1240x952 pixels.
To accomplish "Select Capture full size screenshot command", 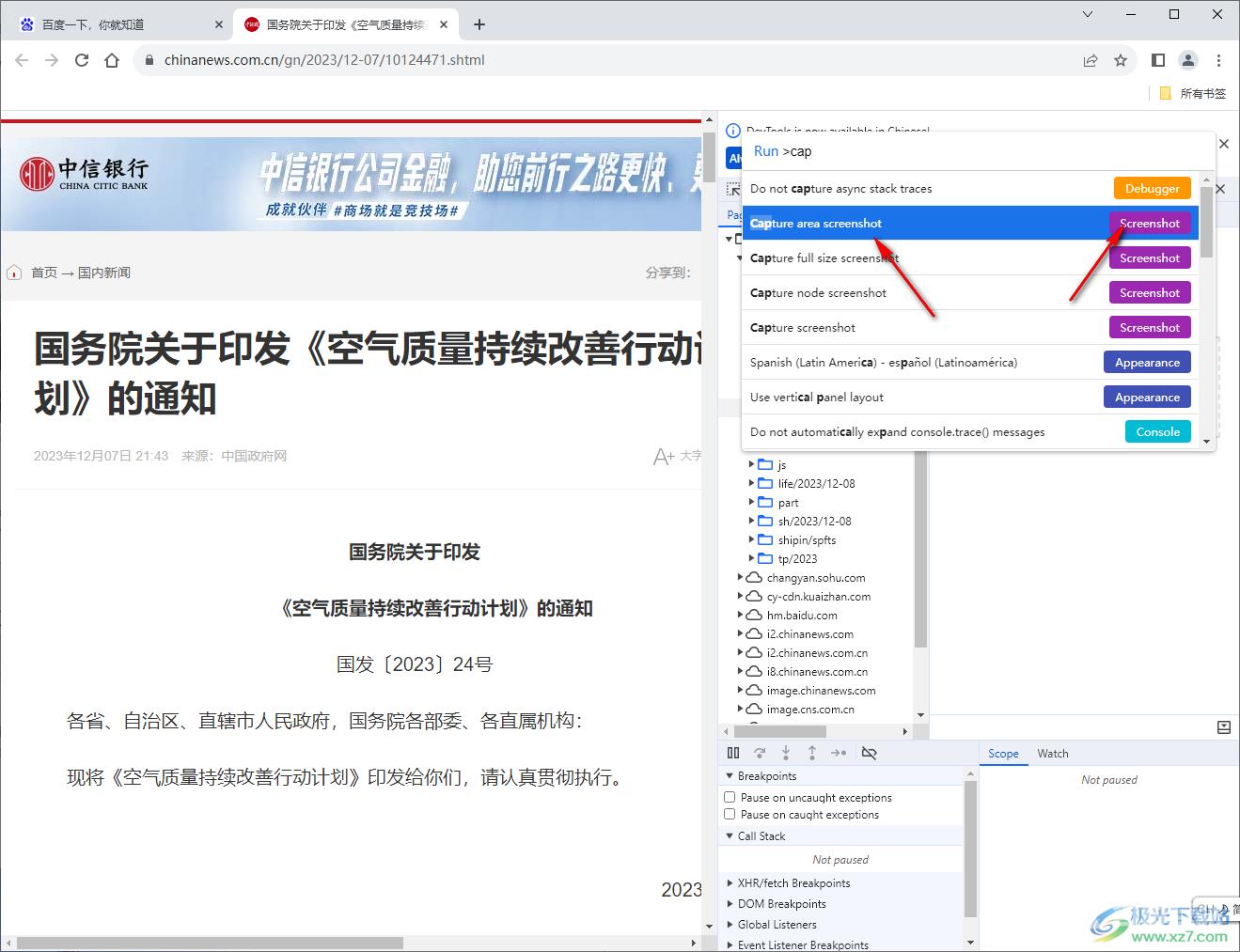I will pos(970,258).
